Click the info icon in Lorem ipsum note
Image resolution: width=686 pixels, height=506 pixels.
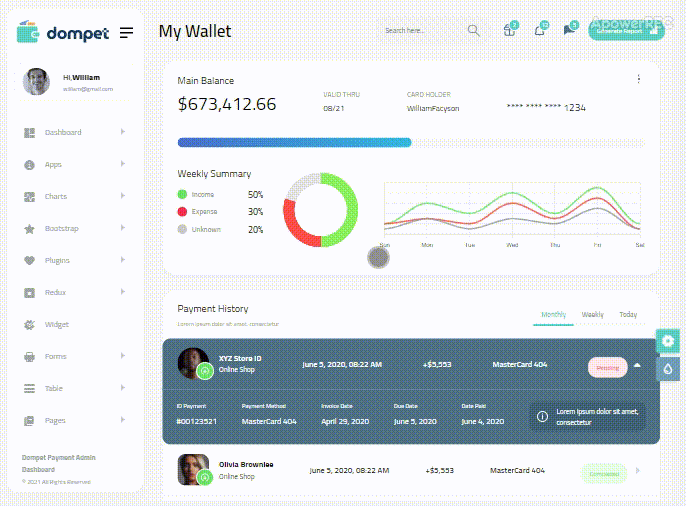542,416
